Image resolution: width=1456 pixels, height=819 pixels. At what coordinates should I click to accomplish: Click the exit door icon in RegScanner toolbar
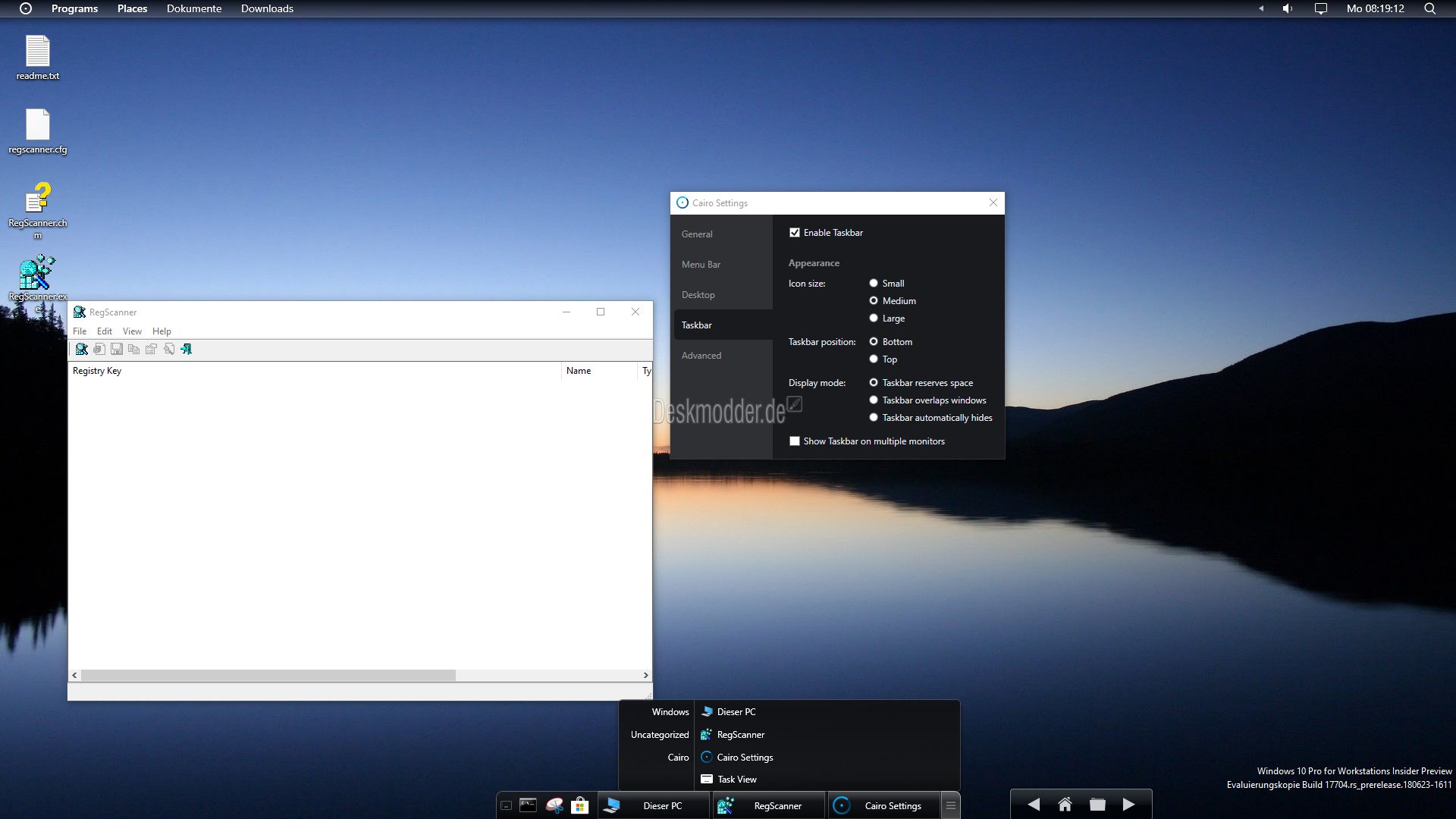[x=186, y=349]
